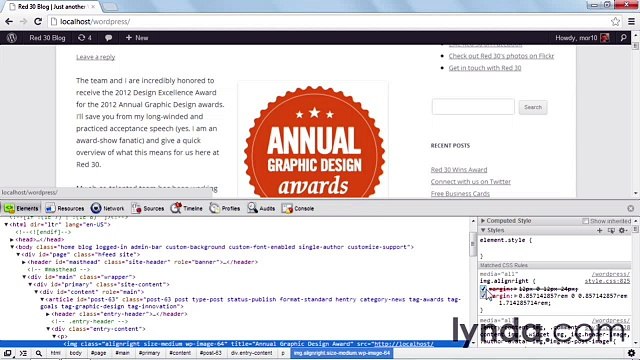Open the Network panel tab
This screenshot has width=640, height=360.
pyautogui.click(x=108, y=208)
